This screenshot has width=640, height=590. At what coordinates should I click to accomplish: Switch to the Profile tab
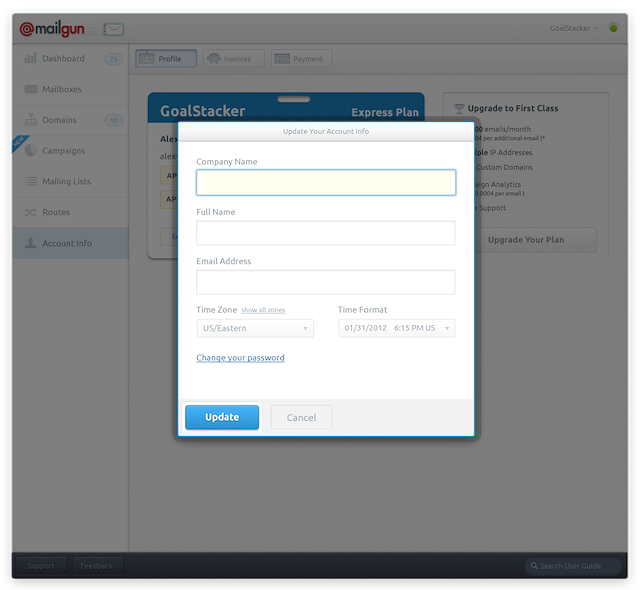[166, 59]
